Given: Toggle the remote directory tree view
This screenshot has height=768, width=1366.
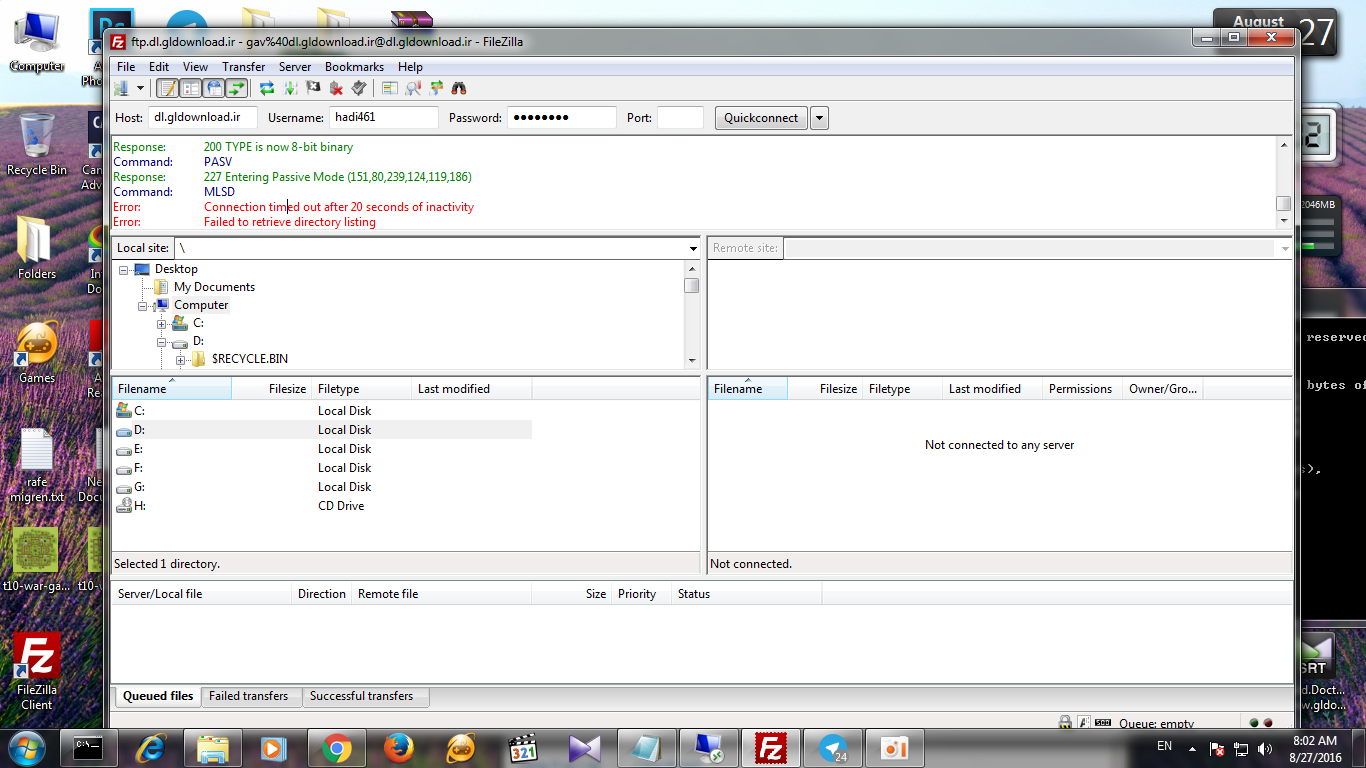Looking at the screenshot, I should [213, 88].
